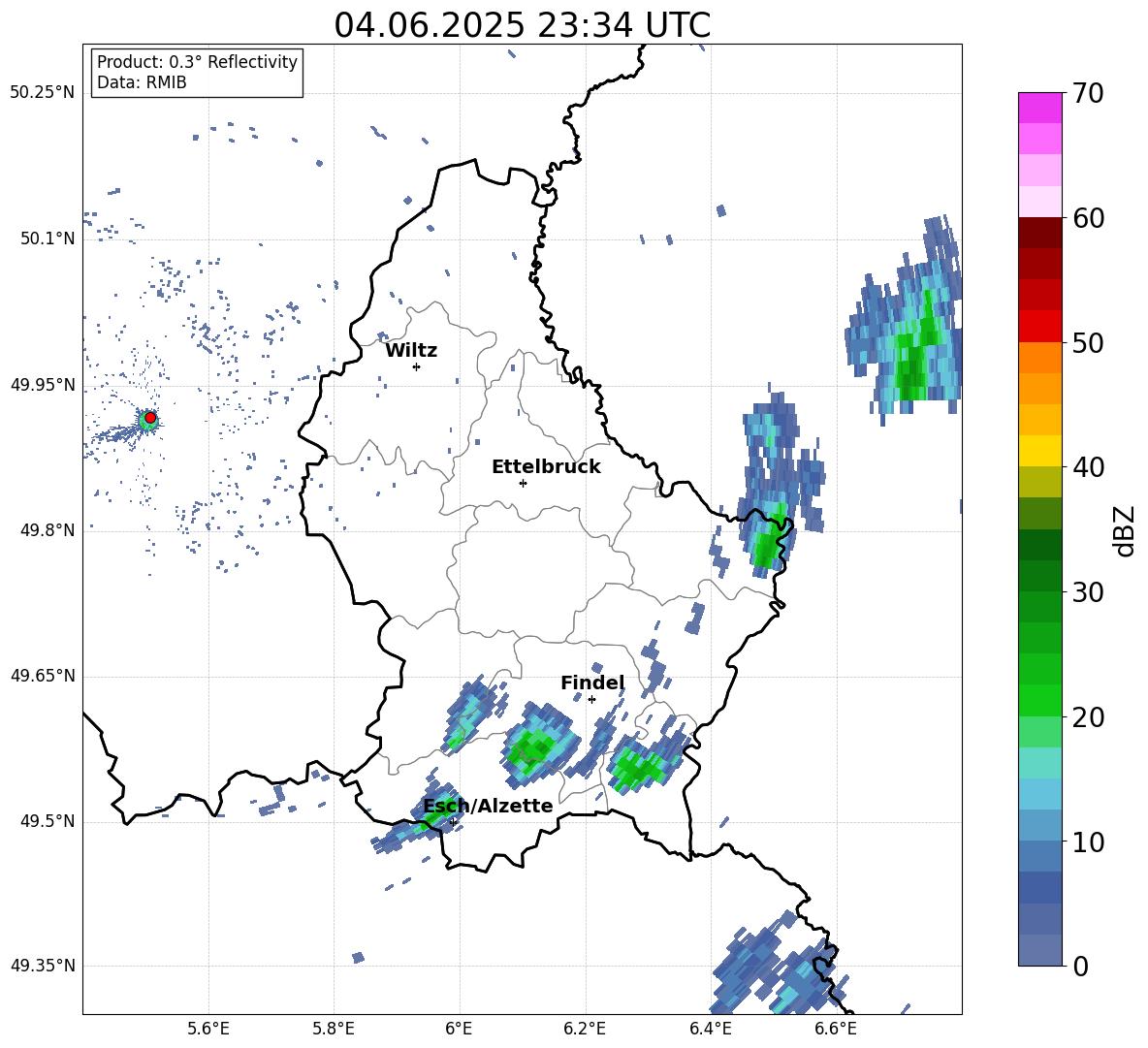Click the Esch/Alzette station cross marker
Screen dimensions: 1148x1048
pyautogui.click(x=453, y=822)
